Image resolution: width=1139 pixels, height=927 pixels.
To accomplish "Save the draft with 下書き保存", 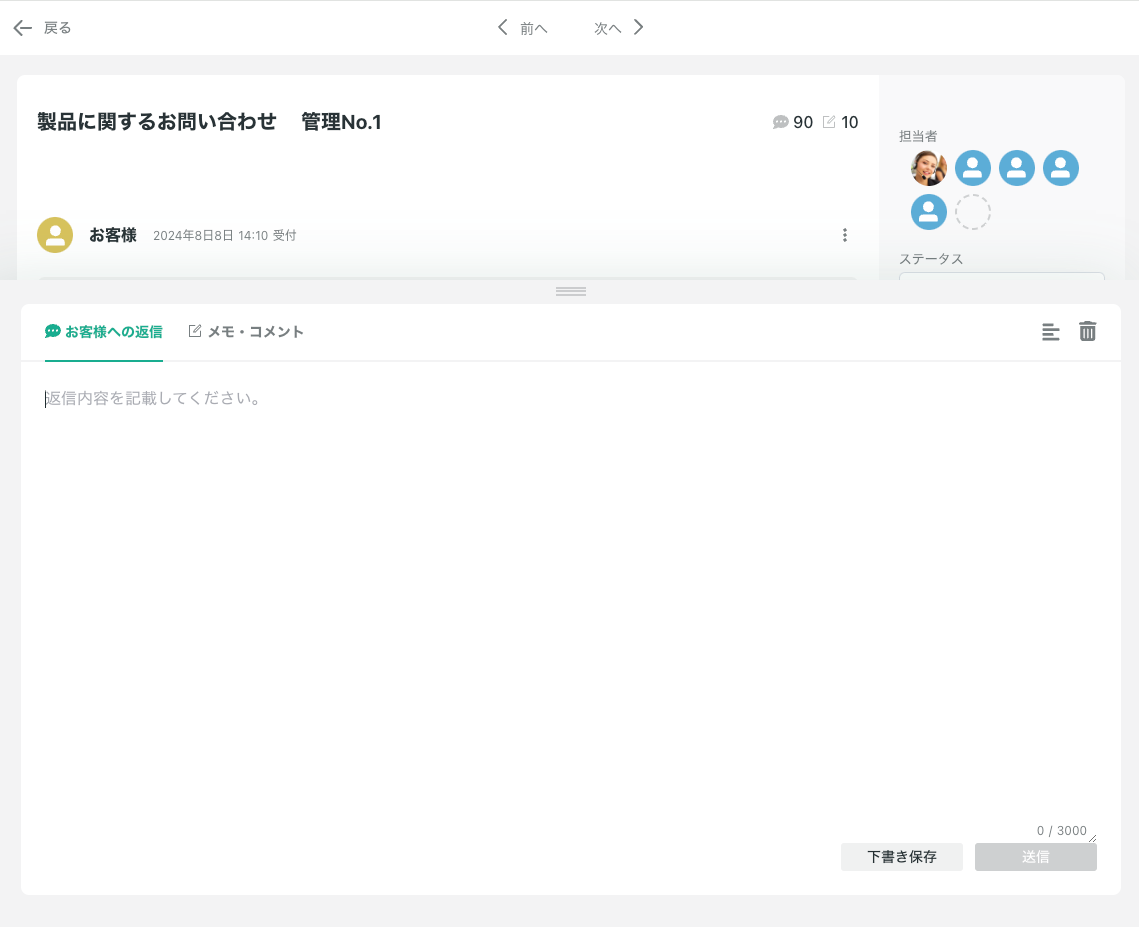I will (x=901, y=857).
